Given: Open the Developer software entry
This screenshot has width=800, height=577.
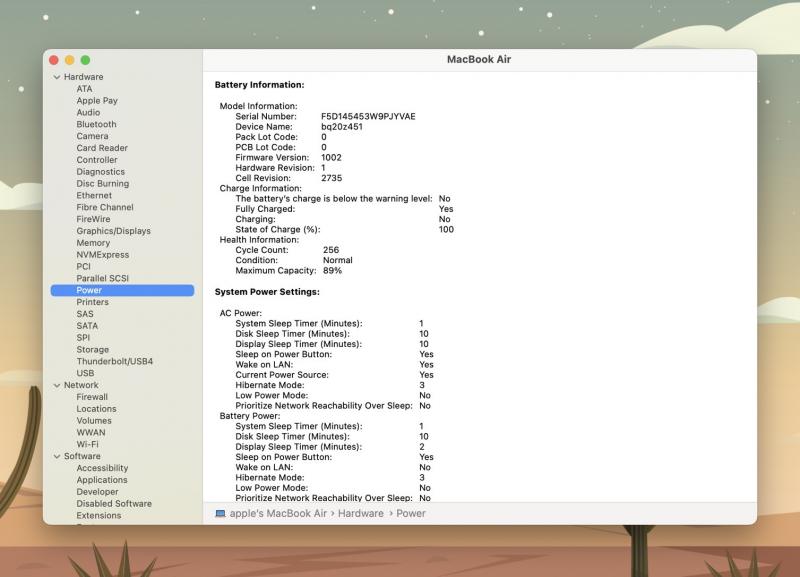Looking at the screenshot, I should pos(97,492).
